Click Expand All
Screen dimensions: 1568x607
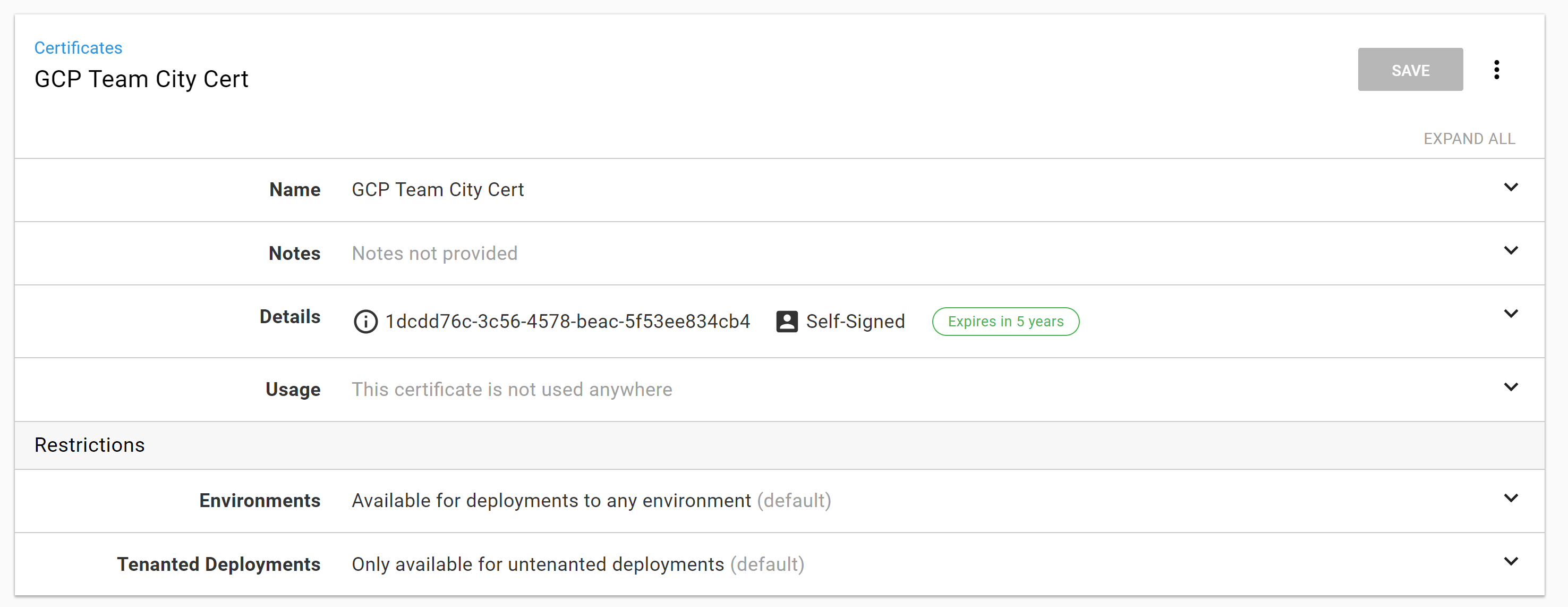point(1469,139)
